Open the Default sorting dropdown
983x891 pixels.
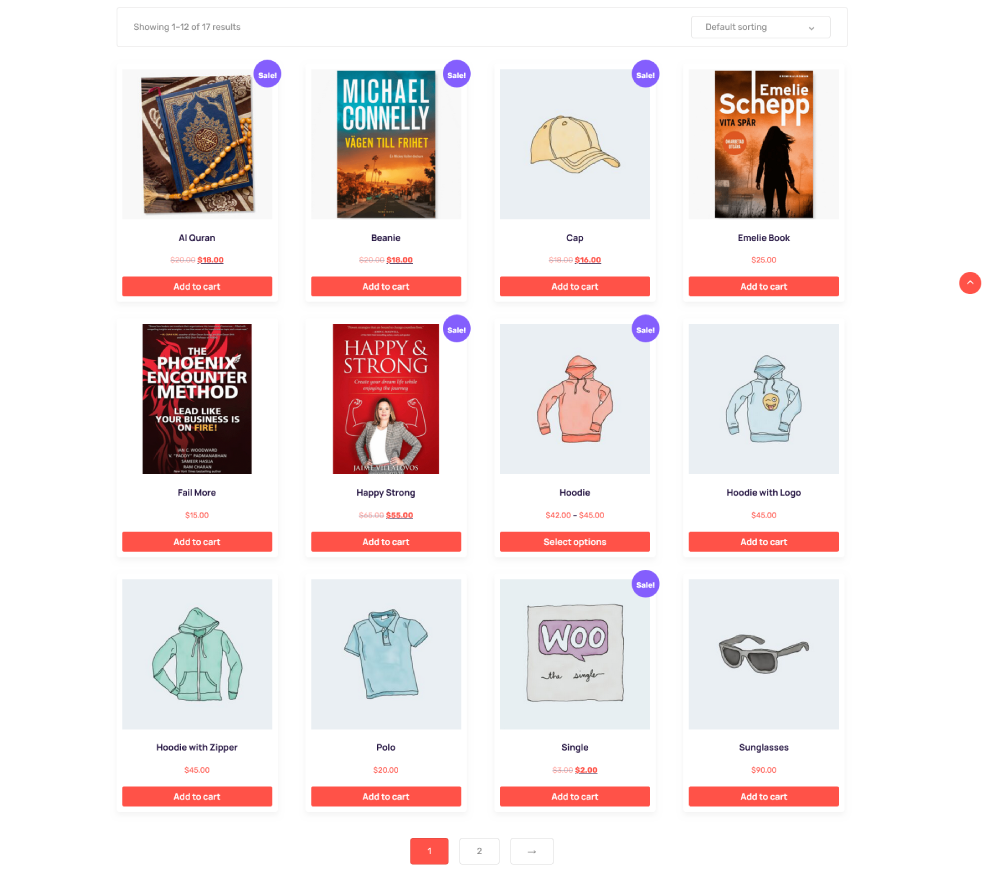pyautogui.click(x=760, y=27)
